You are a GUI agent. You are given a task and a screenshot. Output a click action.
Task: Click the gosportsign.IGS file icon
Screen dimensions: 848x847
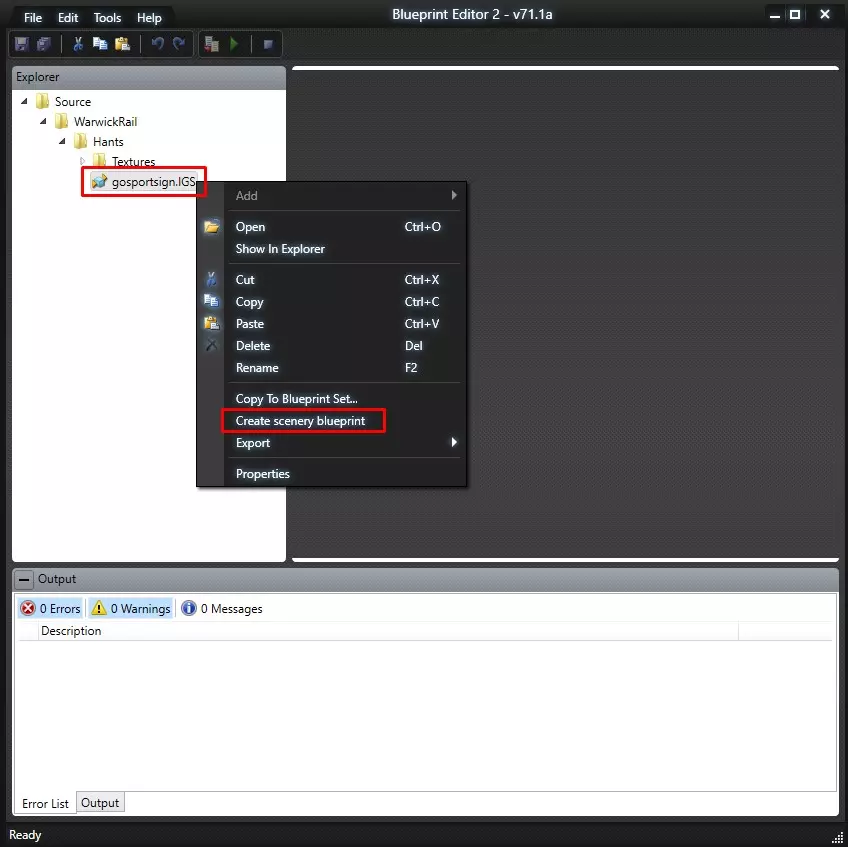tap(100, 181)
